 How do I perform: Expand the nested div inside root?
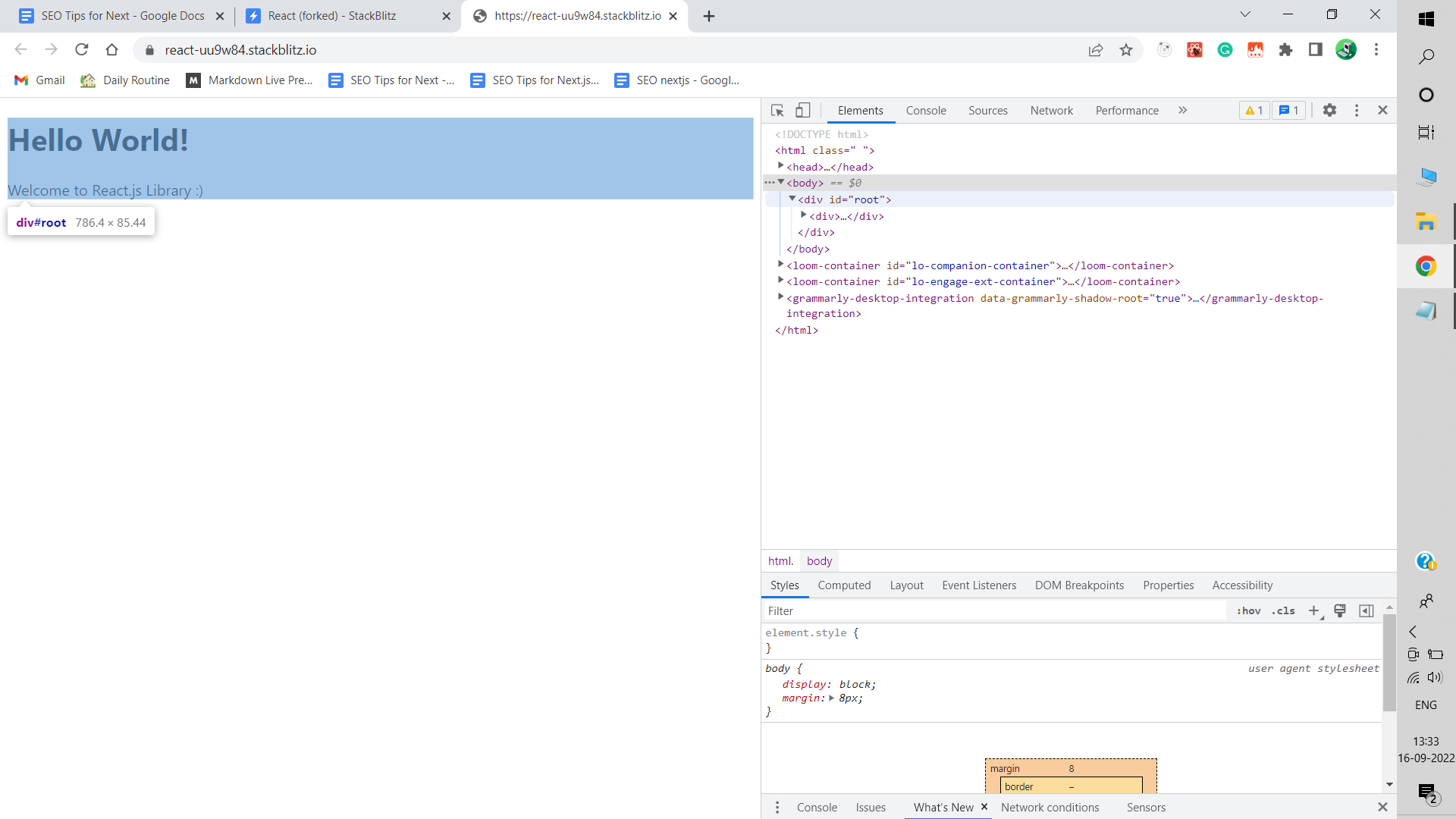[803, 215]
